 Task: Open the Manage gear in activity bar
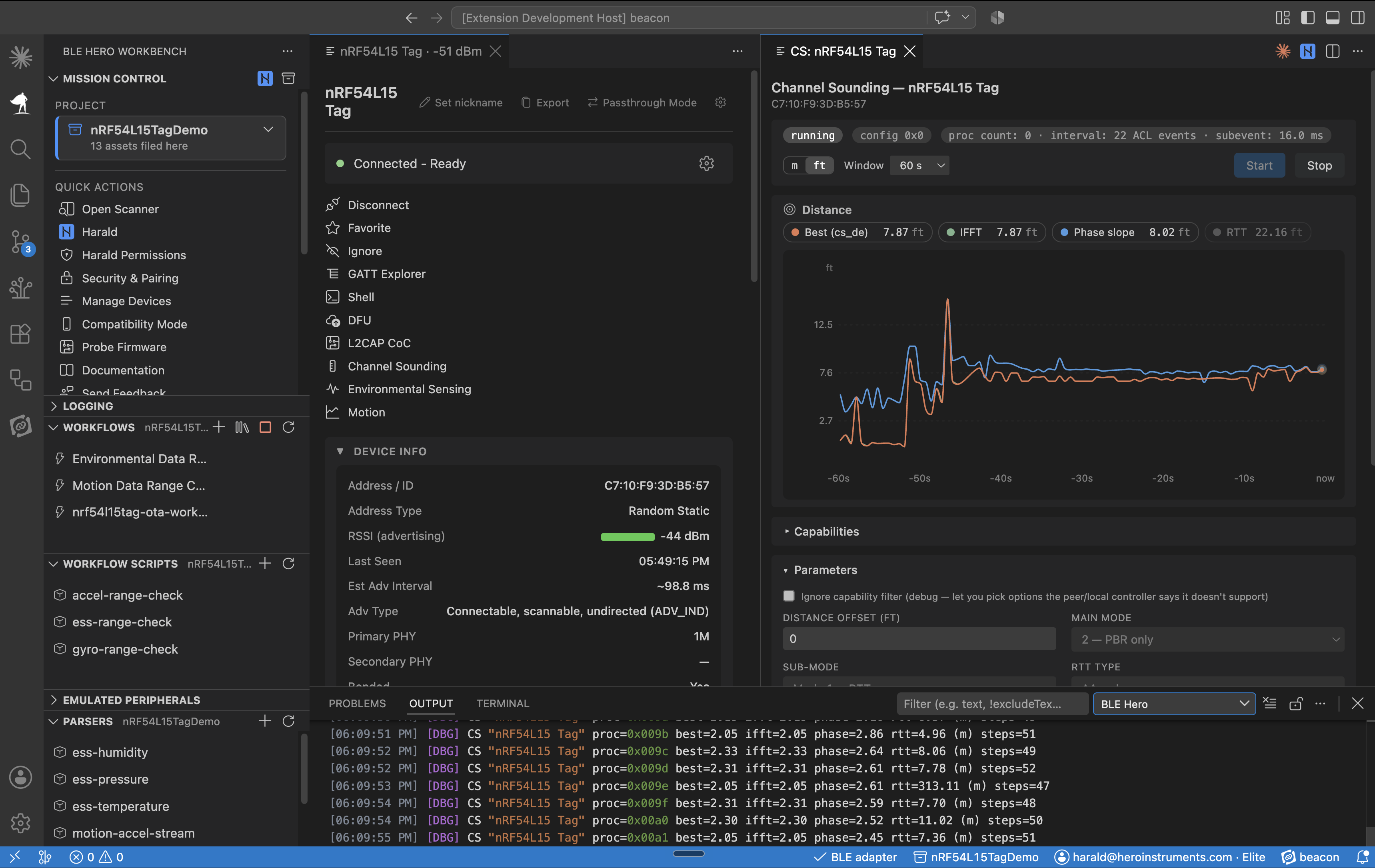point(20,823)
